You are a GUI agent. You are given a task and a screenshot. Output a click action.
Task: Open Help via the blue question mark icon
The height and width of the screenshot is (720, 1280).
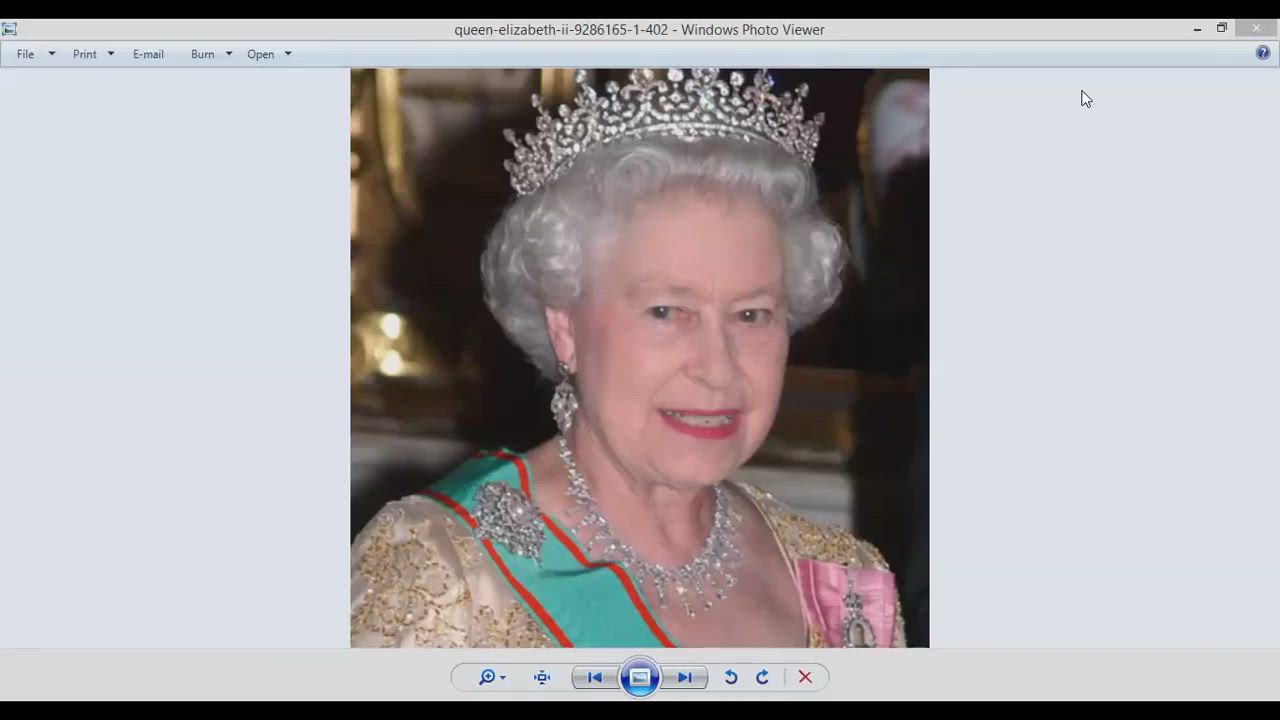[x=1263, y=53]
